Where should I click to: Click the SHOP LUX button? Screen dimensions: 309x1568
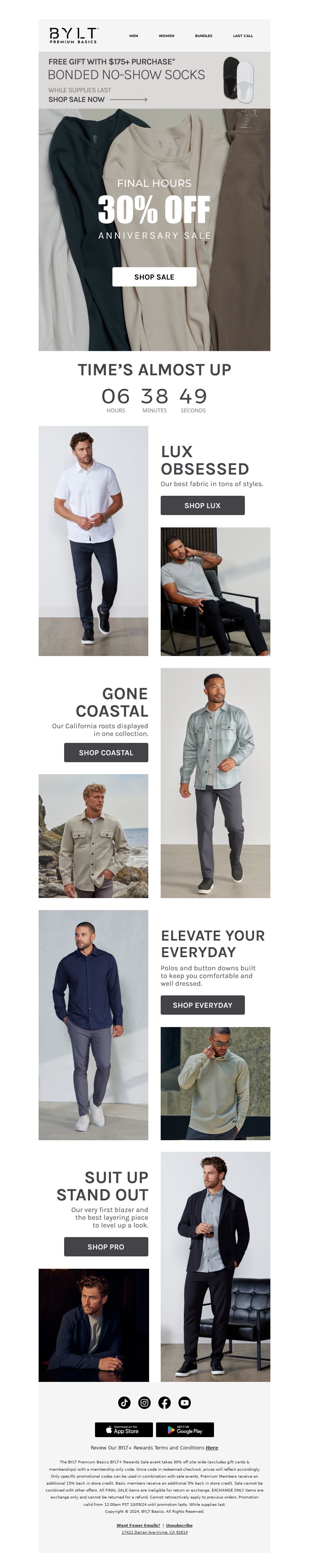202,505
